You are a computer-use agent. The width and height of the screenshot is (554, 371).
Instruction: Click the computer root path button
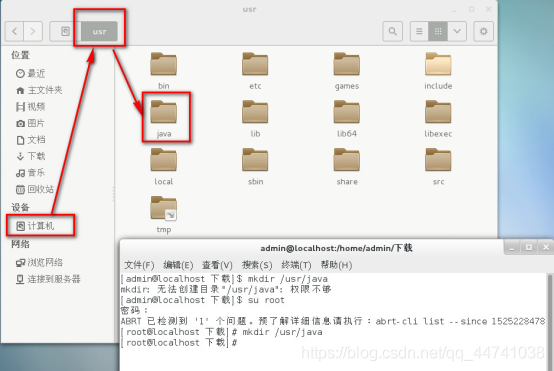coord(65,31)
